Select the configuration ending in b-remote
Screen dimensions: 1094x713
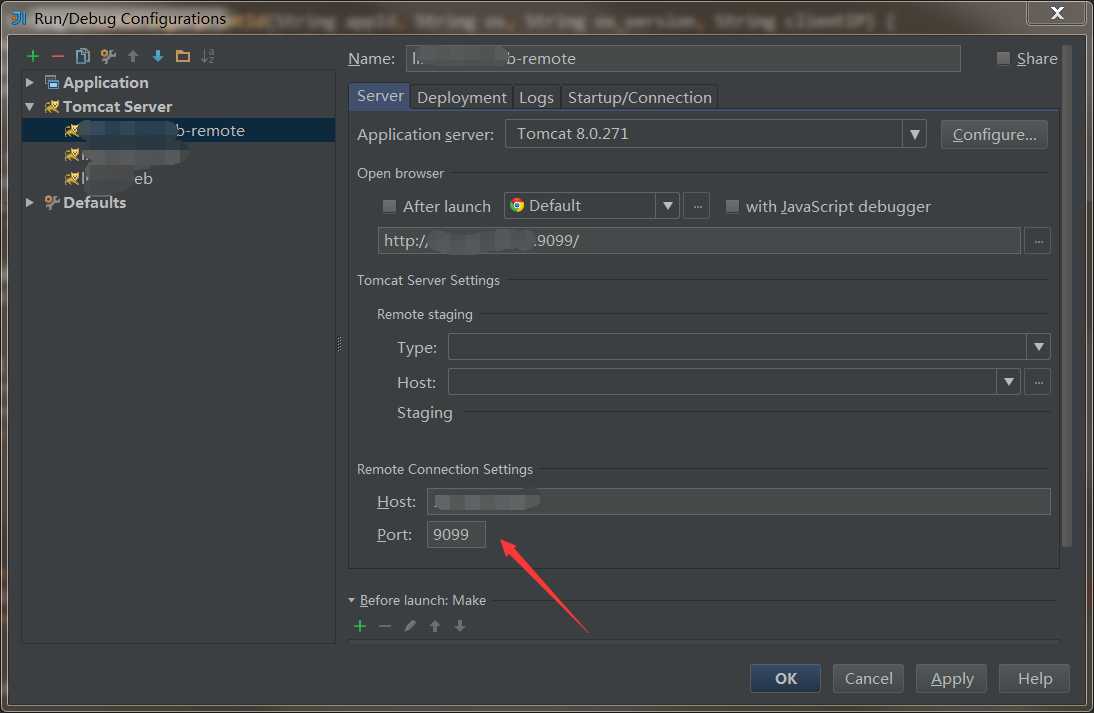pyautogui.click(x=179, y=130)
